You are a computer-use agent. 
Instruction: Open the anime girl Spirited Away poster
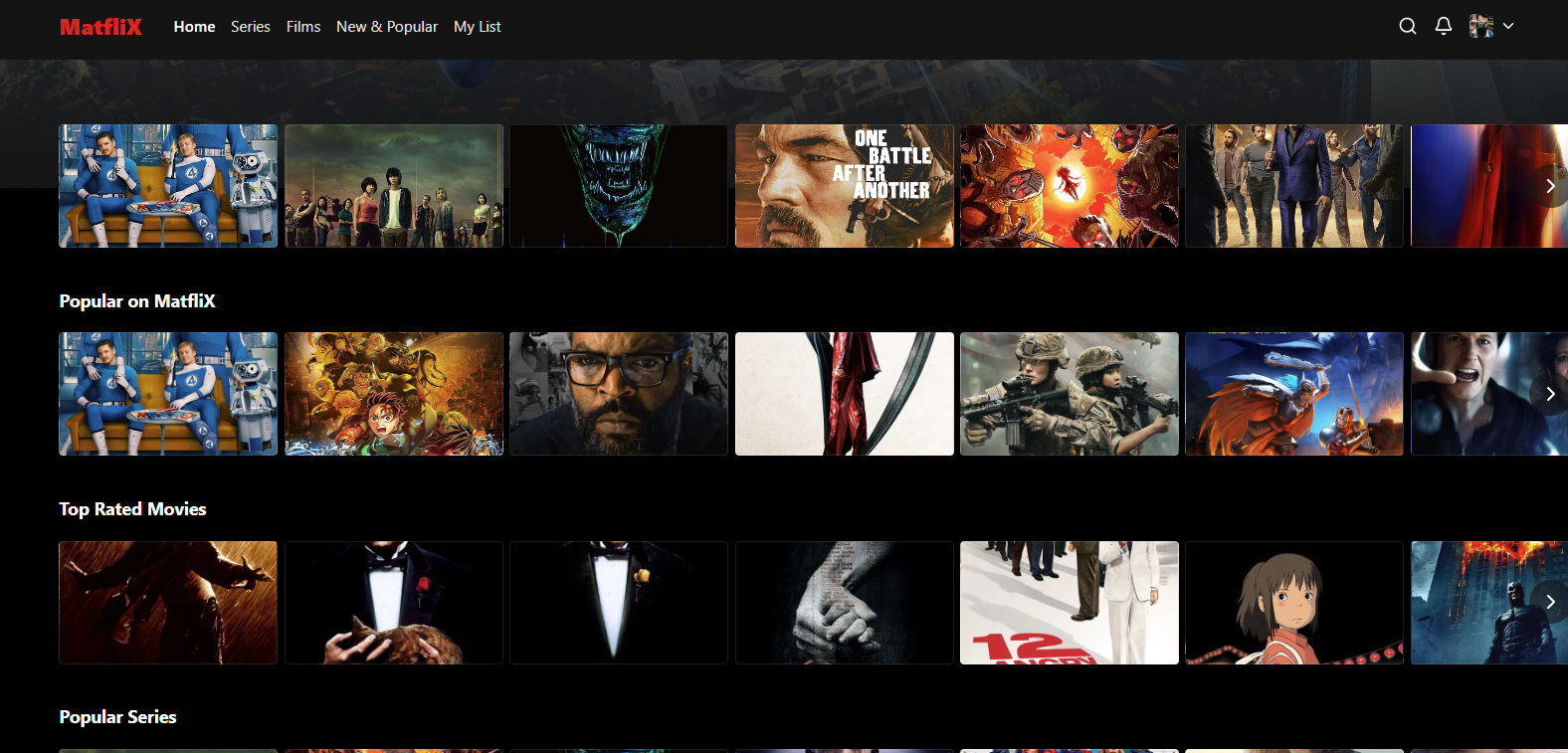[1294, 603]
